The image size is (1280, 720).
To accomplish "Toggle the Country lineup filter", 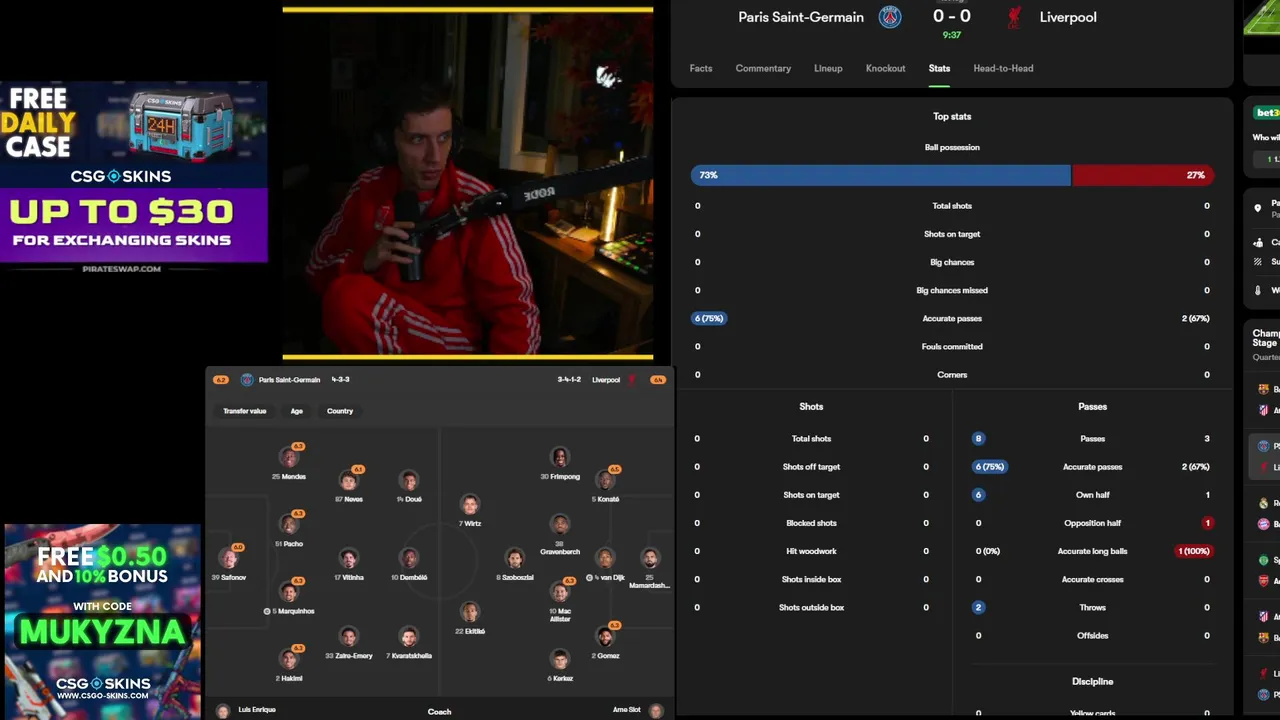I will point(340,411).
